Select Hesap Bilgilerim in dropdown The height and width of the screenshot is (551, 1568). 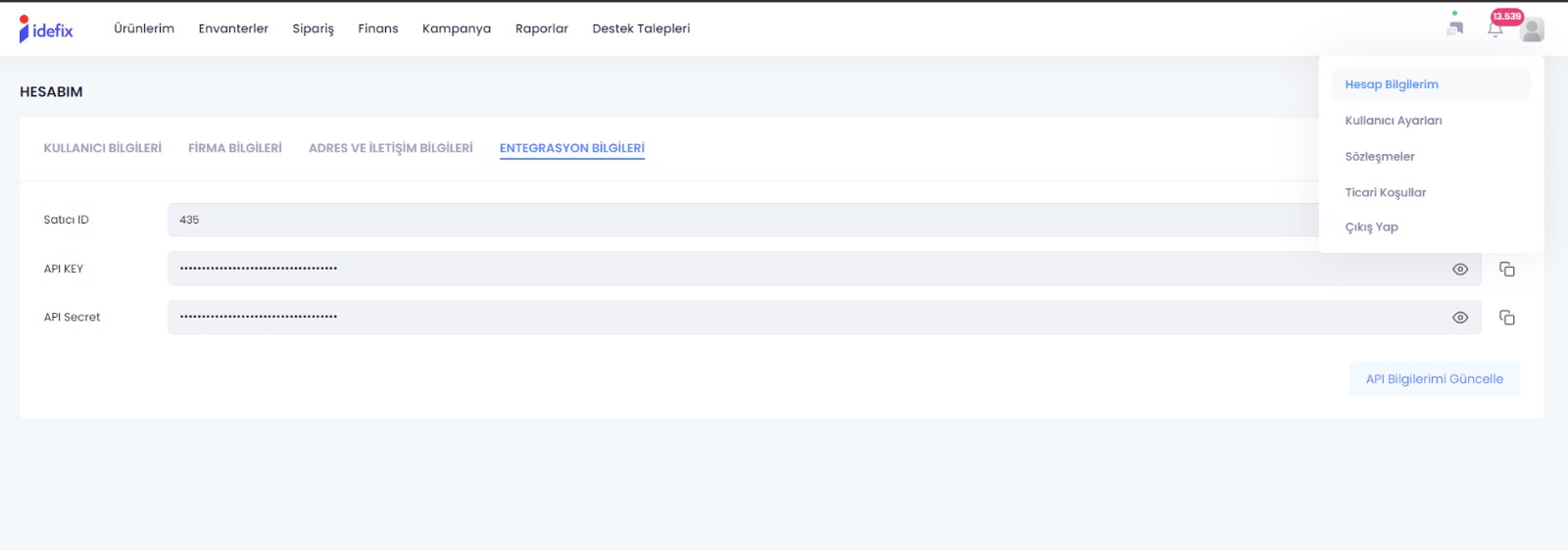coord(1431,84)
